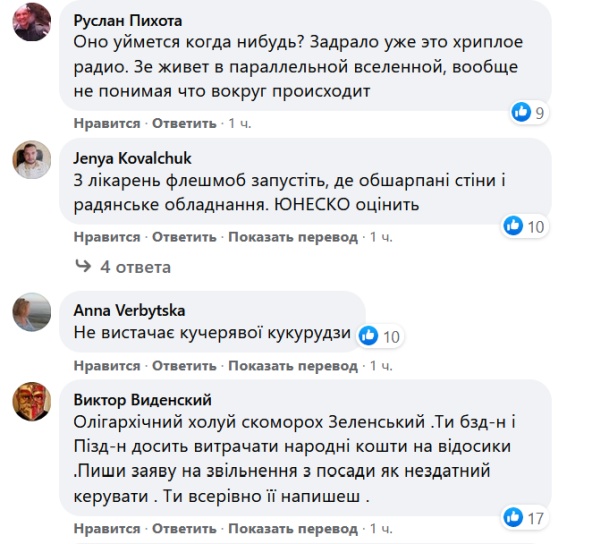Show translation of Anna Verbytska's comment

tap(293, 366)
